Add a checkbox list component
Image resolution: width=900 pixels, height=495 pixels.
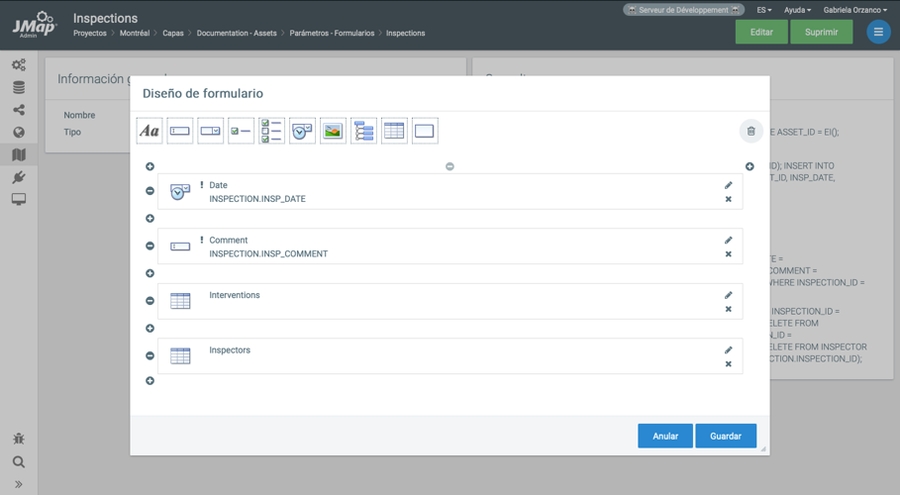(x=272, y=131)
